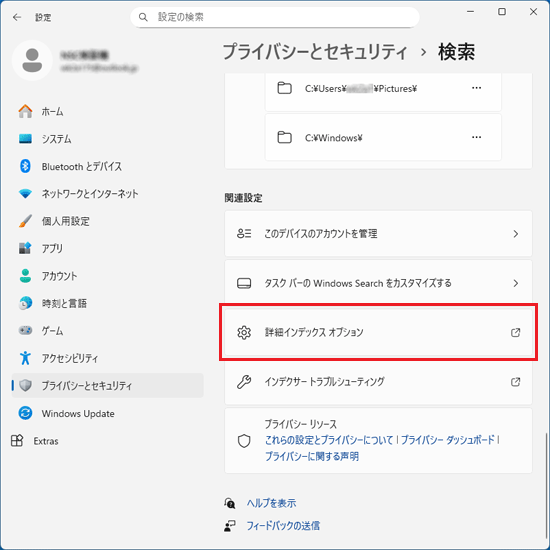Open ホーム from sidebar
Viewport: 550px width, 550px height.
107,112
